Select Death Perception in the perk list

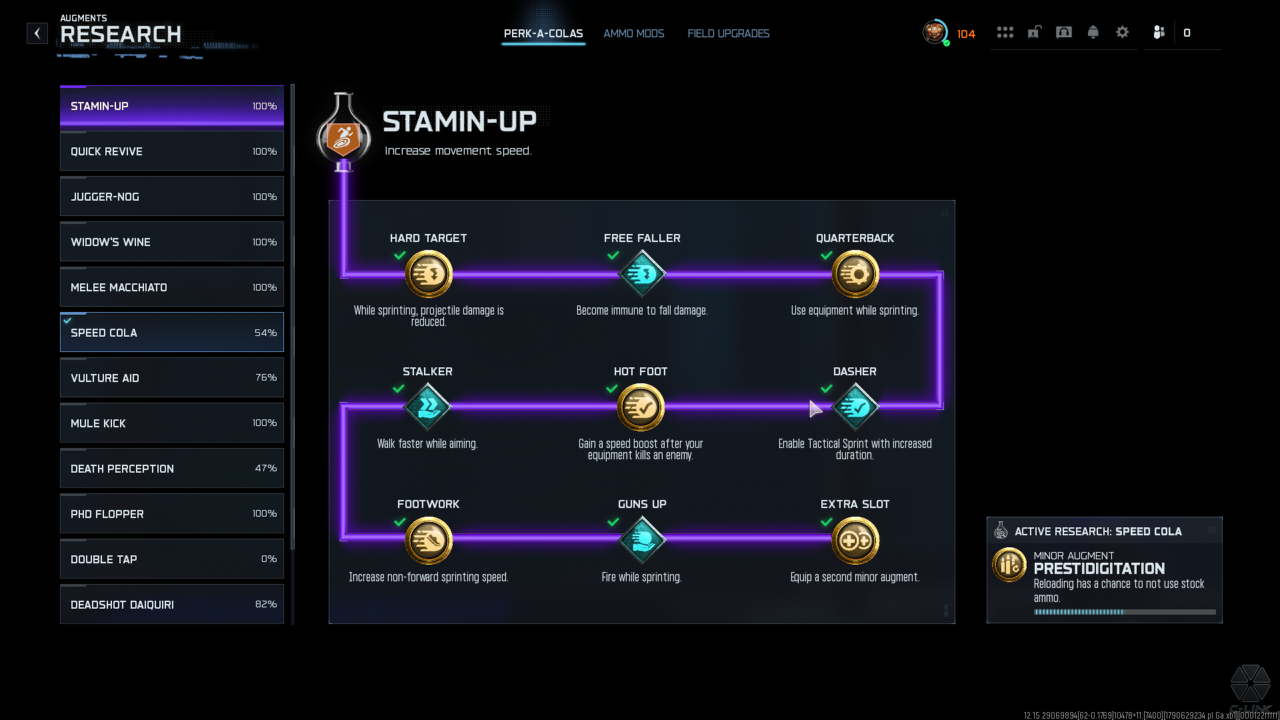tap(172, 469)
